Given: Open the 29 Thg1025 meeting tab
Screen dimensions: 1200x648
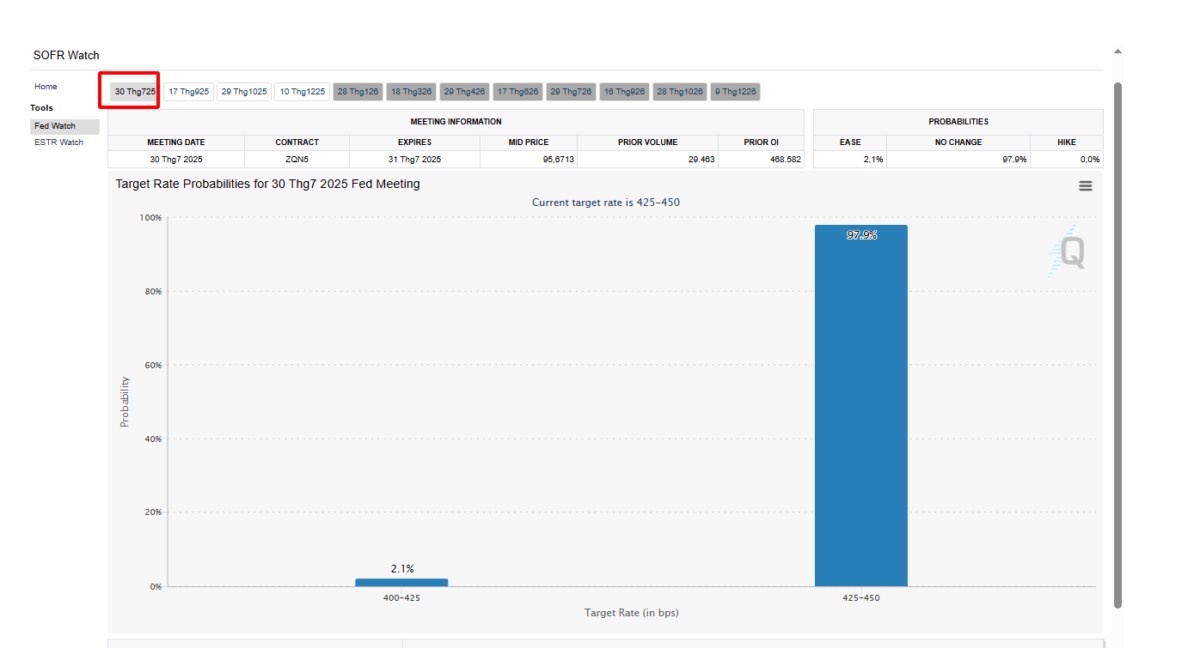Looking at the screenshot, I should pyautogui.click(x=244, y=92).
